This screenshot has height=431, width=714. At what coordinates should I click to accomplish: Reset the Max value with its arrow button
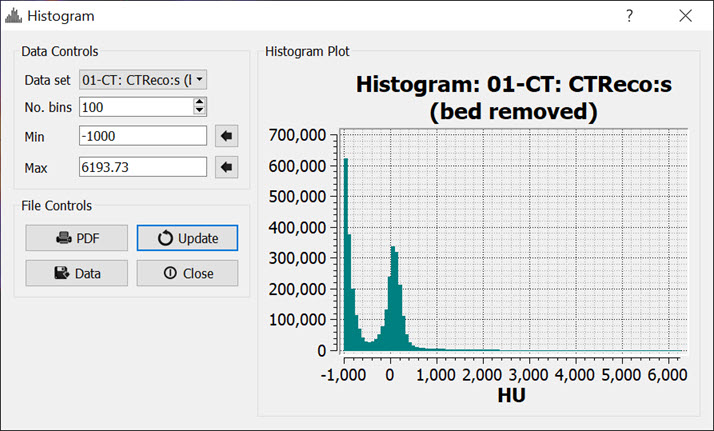(x=226, y=167)
